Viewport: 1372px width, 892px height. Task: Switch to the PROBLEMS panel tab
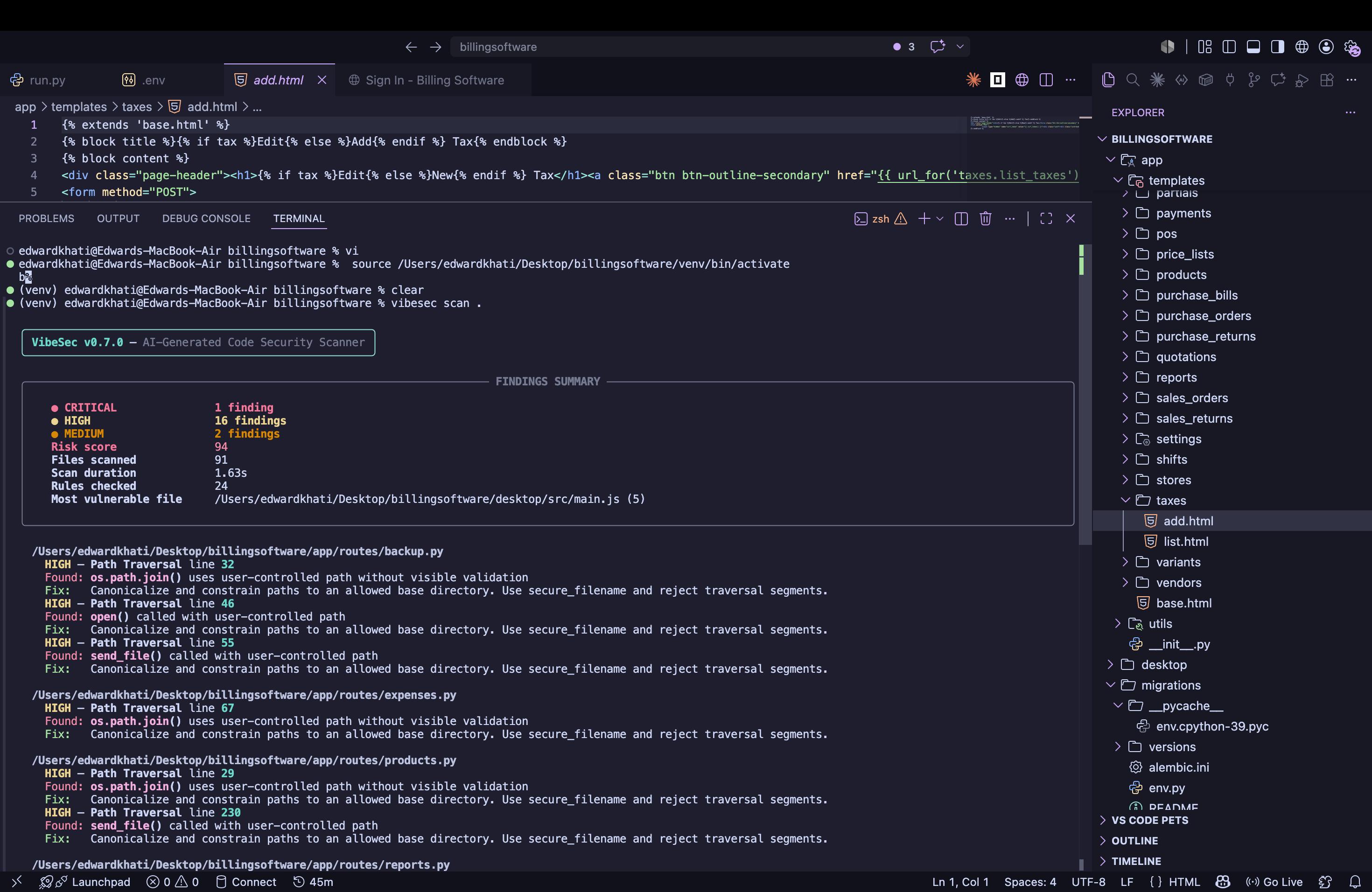pos(46,218)
